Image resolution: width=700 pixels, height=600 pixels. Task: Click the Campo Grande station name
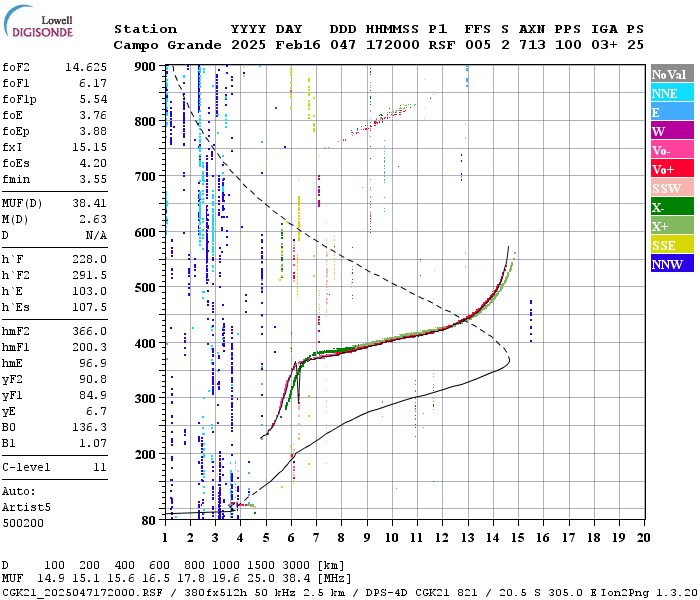pos(167,45)
